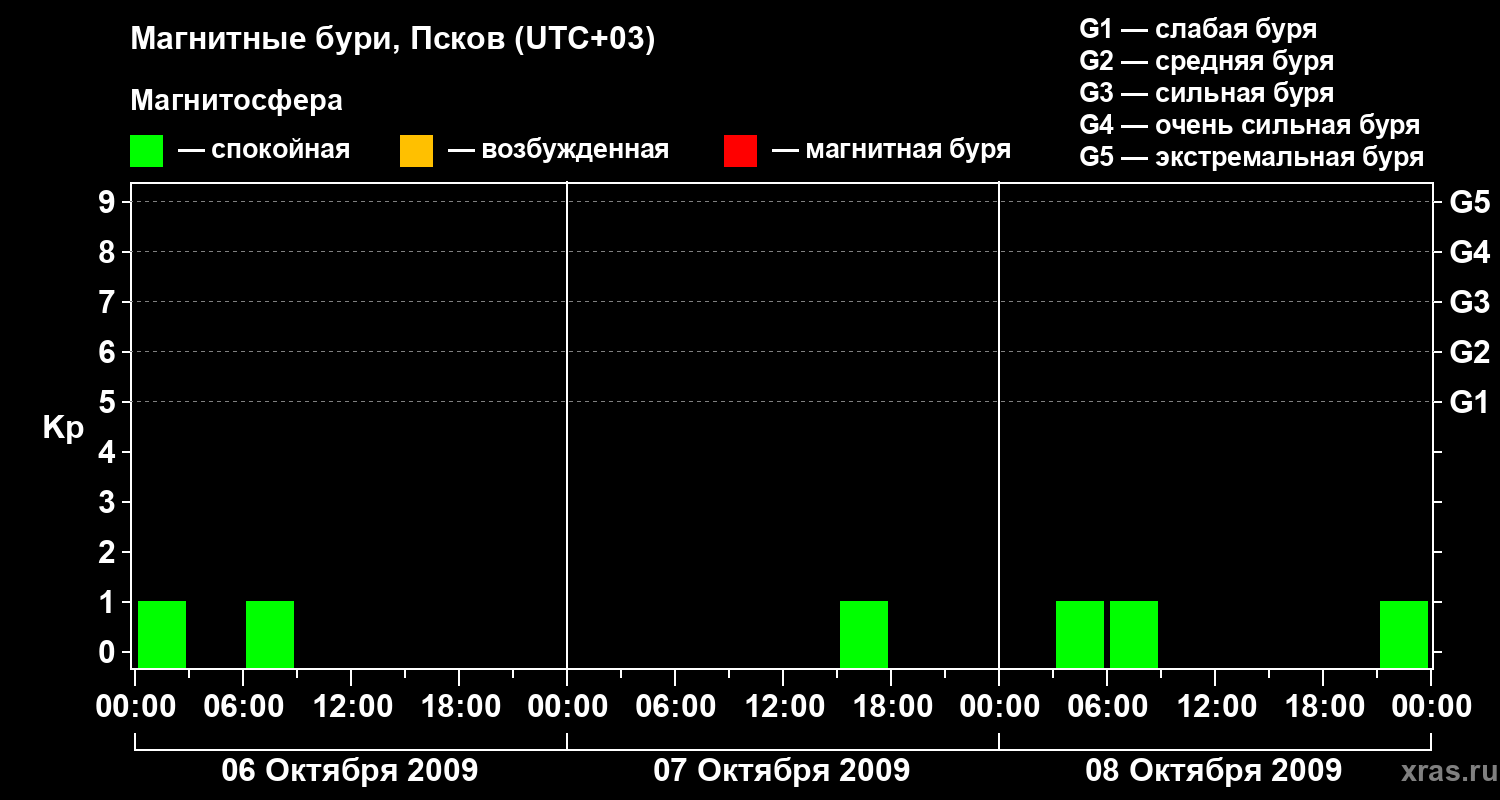The width and height of the screenshot is (1500, 800).
Task: Click the G2 label on right axis
Action: coord(1470,352)
